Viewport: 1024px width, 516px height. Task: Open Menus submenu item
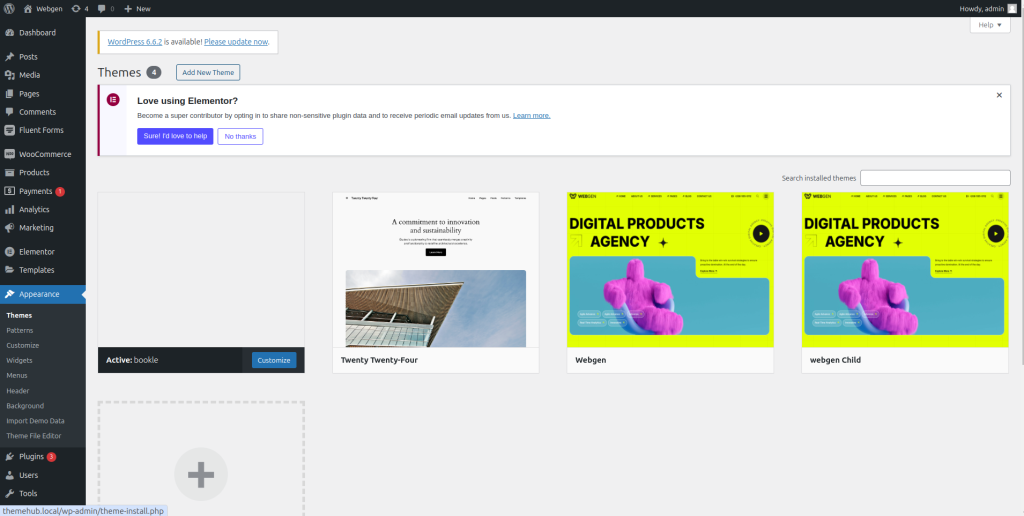tap(17, 376)
